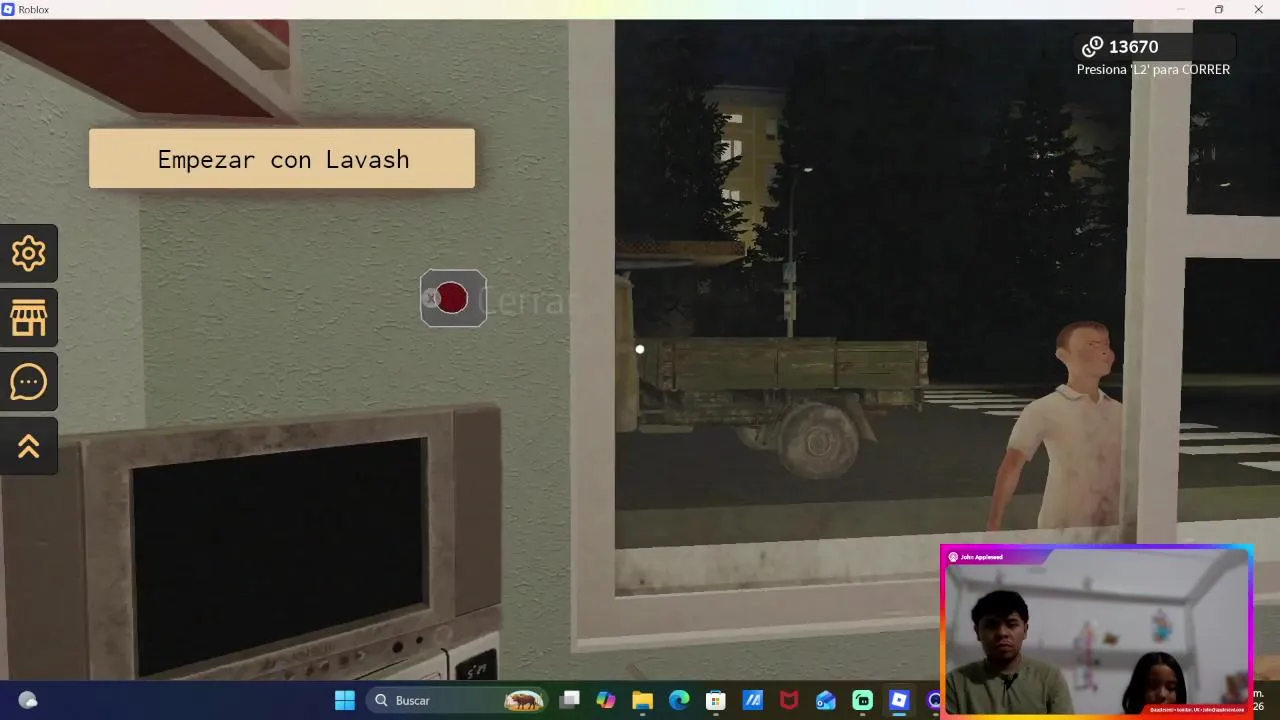Switch to Roblox icon in taskbar
The image size is (1280, 720).
[899, 700]
